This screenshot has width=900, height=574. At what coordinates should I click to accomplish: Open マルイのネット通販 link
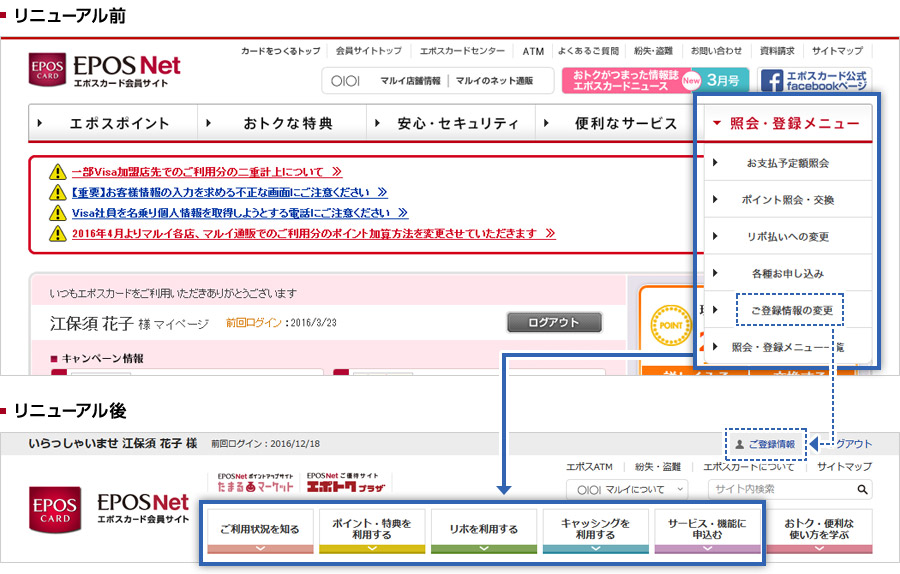494,81
